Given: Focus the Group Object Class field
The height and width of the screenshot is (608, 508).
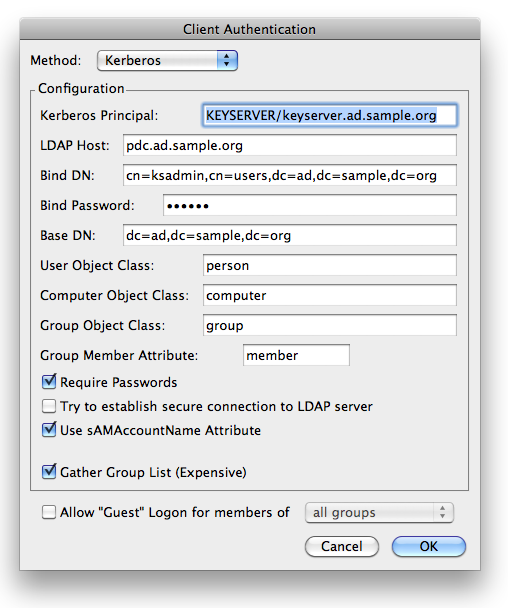Looking at the screenshot, I should [330, 325].
